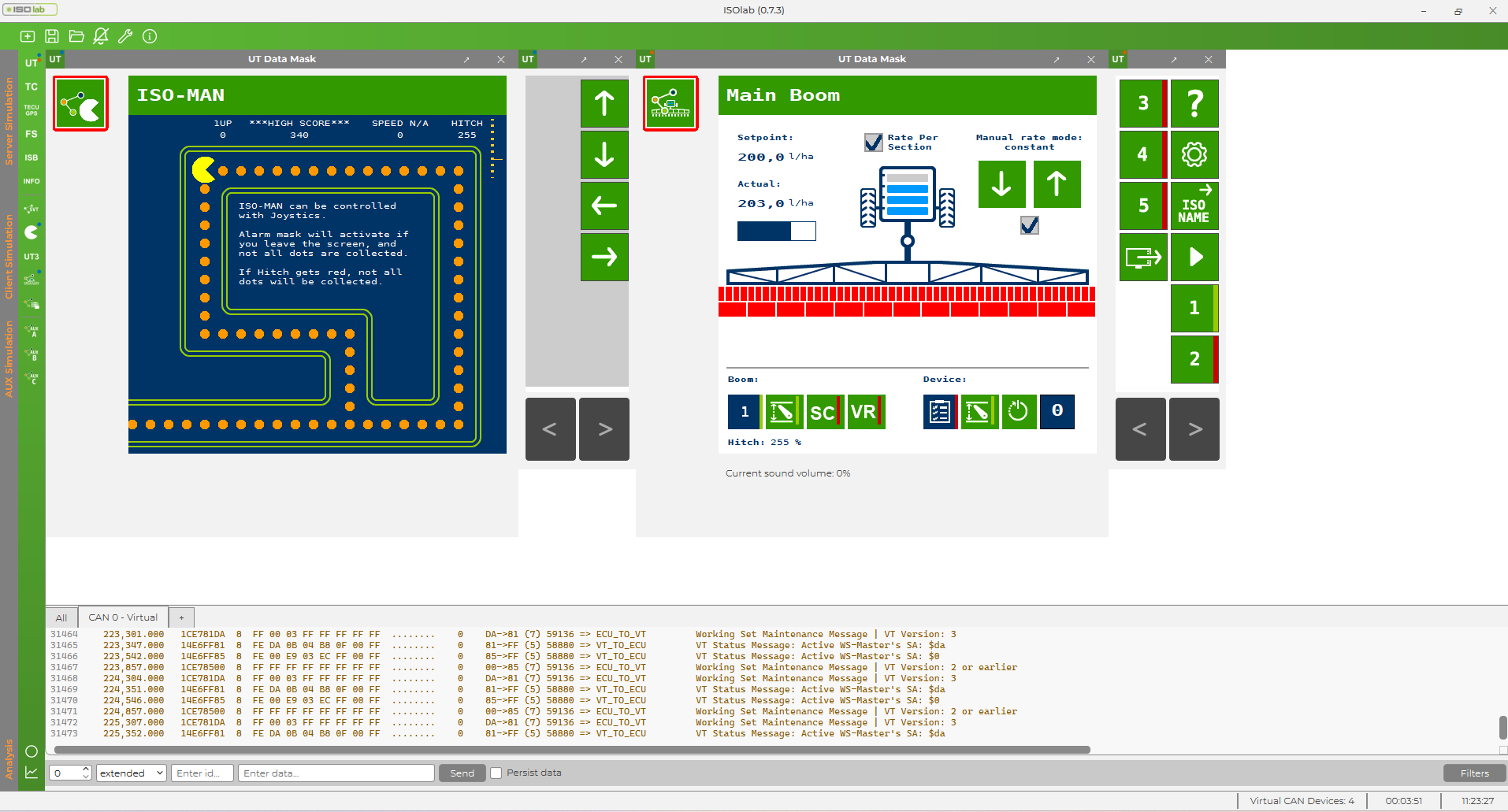Click the horizontal scrollbar of the CAN log
Image resolution: width=1508 pixels, height=812 pixels.
point(572,750)
